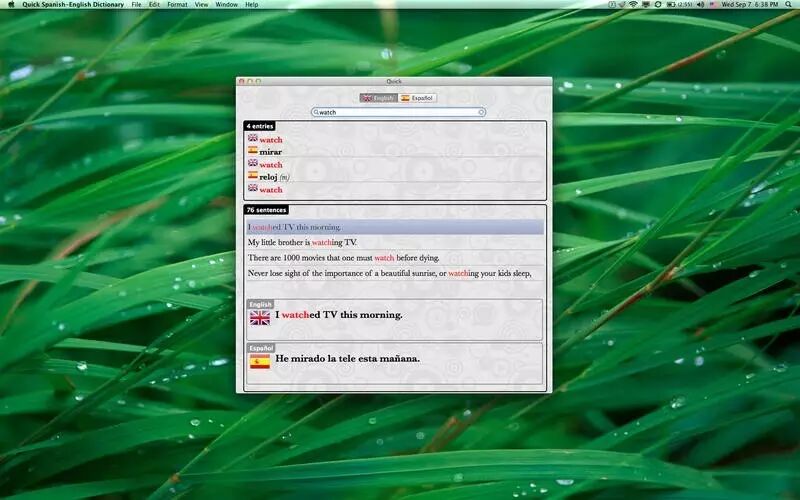The width and height of the screenshot is (800, 500).
Task: Open the volume control in the menu bar
Action: pyautogui.click(x=701, y=5)
